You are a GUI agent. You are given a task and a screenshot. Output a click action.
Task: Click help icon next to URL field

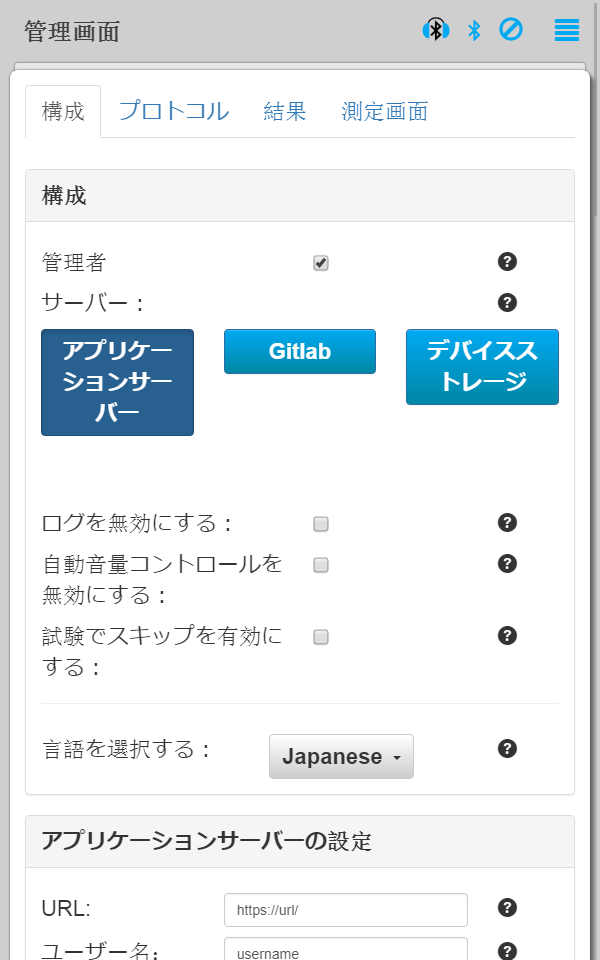(507, 908)
